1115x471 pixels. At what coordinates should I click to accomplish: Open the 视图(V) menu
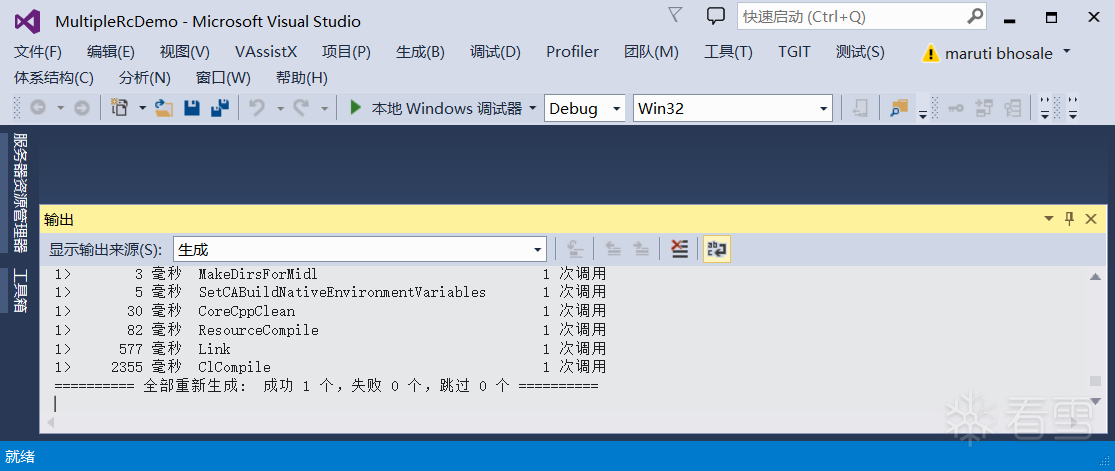185,52
